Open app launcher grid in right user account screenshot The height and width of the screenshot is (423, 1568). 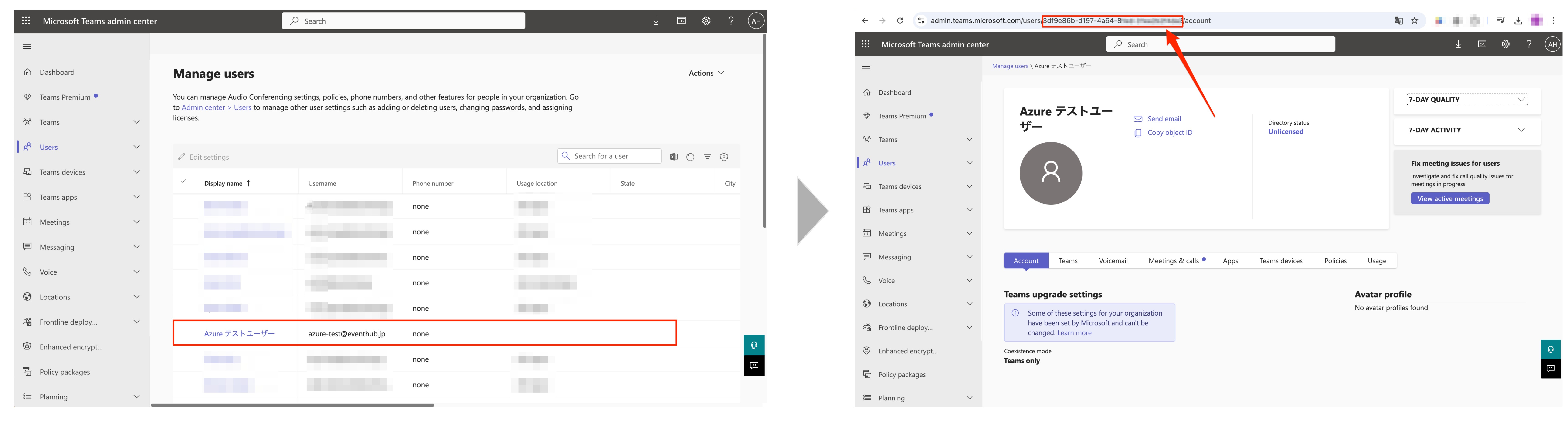(865, 44)
